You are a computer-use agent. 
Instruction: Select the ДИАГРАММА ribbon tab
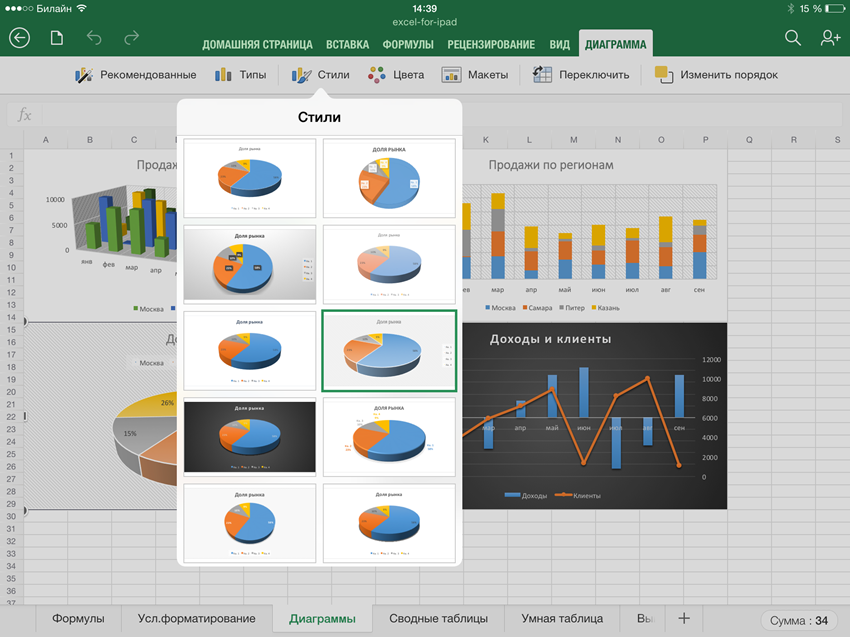coord(616,44)
